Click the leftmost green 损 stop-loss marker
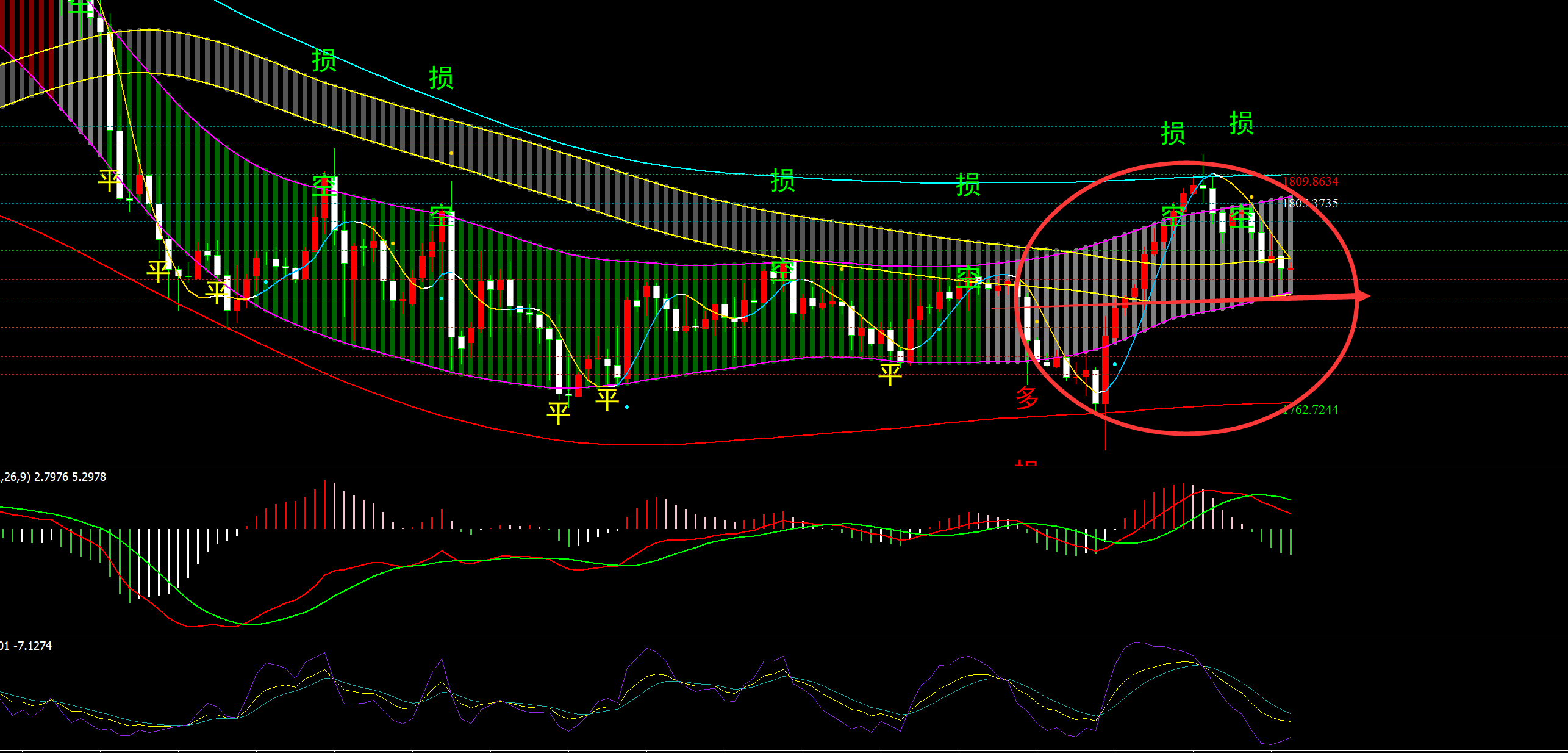Viewport: 1568px width, 753px height. 324,60
